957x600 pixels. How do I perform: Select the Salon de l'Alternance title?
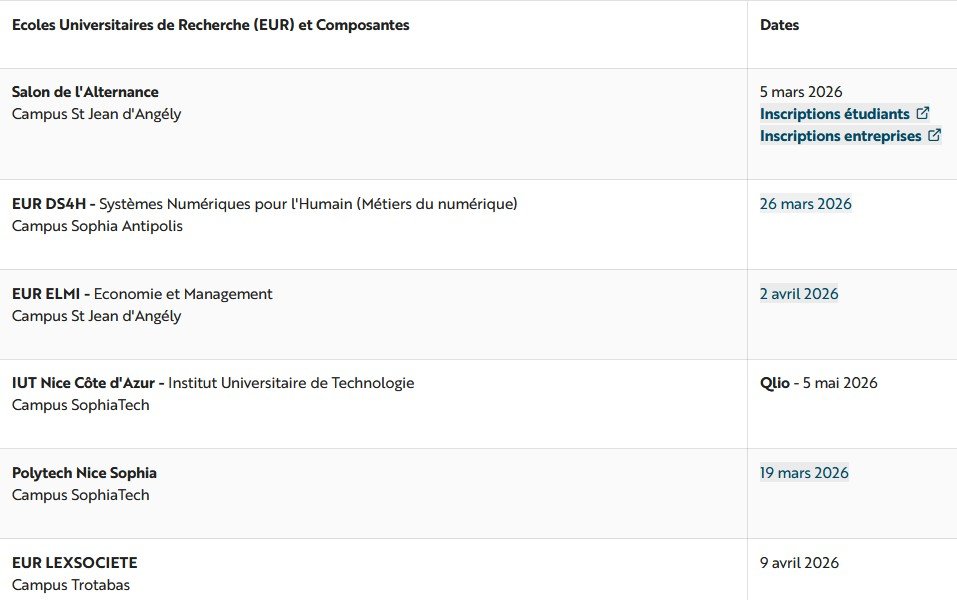click(x=85, y=92)
